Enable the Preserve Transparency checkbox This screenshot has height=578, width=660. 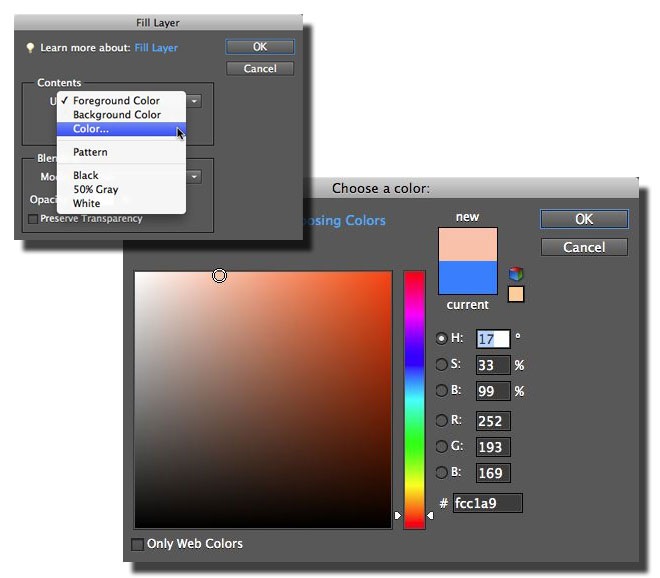pyautogui.click(x=32, y=219)
